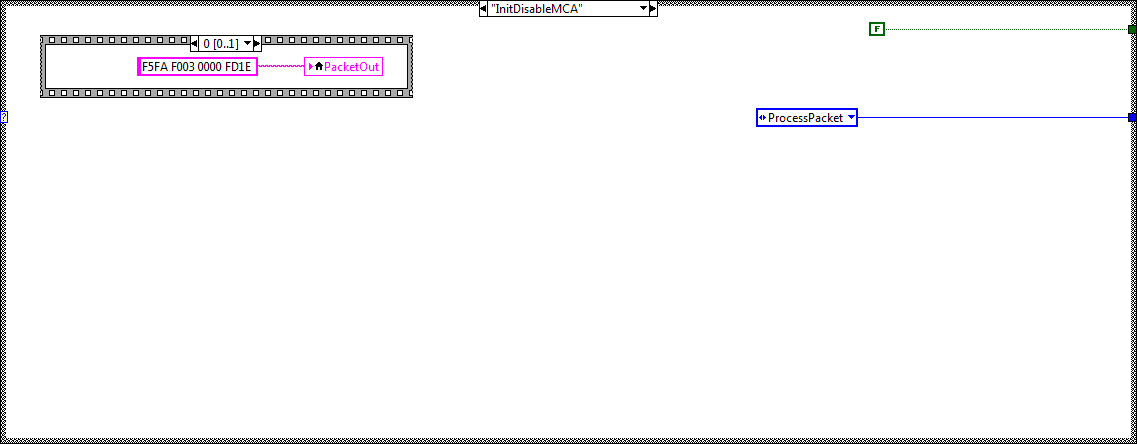Open the InitDisableMCA case selector dropdown
The width and height of the screenshot is (1137, 444).
click(642, 9)
